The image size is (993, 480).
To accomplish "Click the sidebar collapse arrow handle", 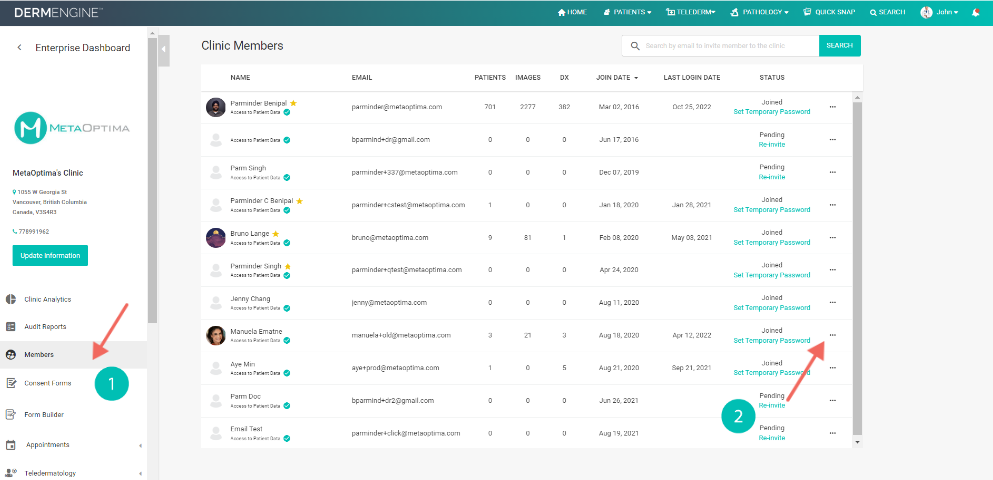I will pyautogui.click(x=164, y=50).
